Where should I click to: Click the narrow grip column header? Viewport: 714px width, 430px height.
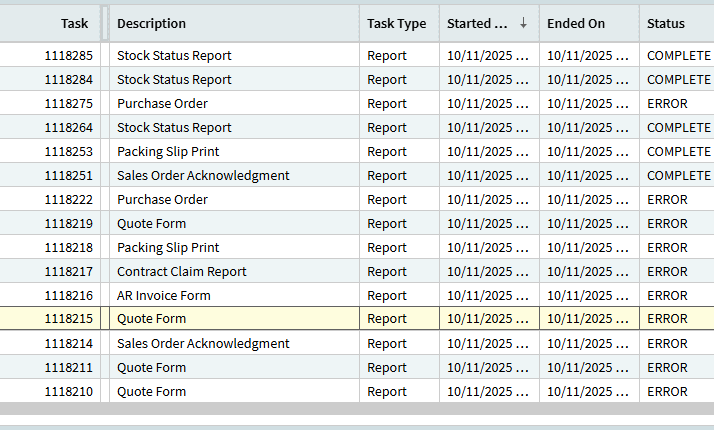(x=105, y=23)
